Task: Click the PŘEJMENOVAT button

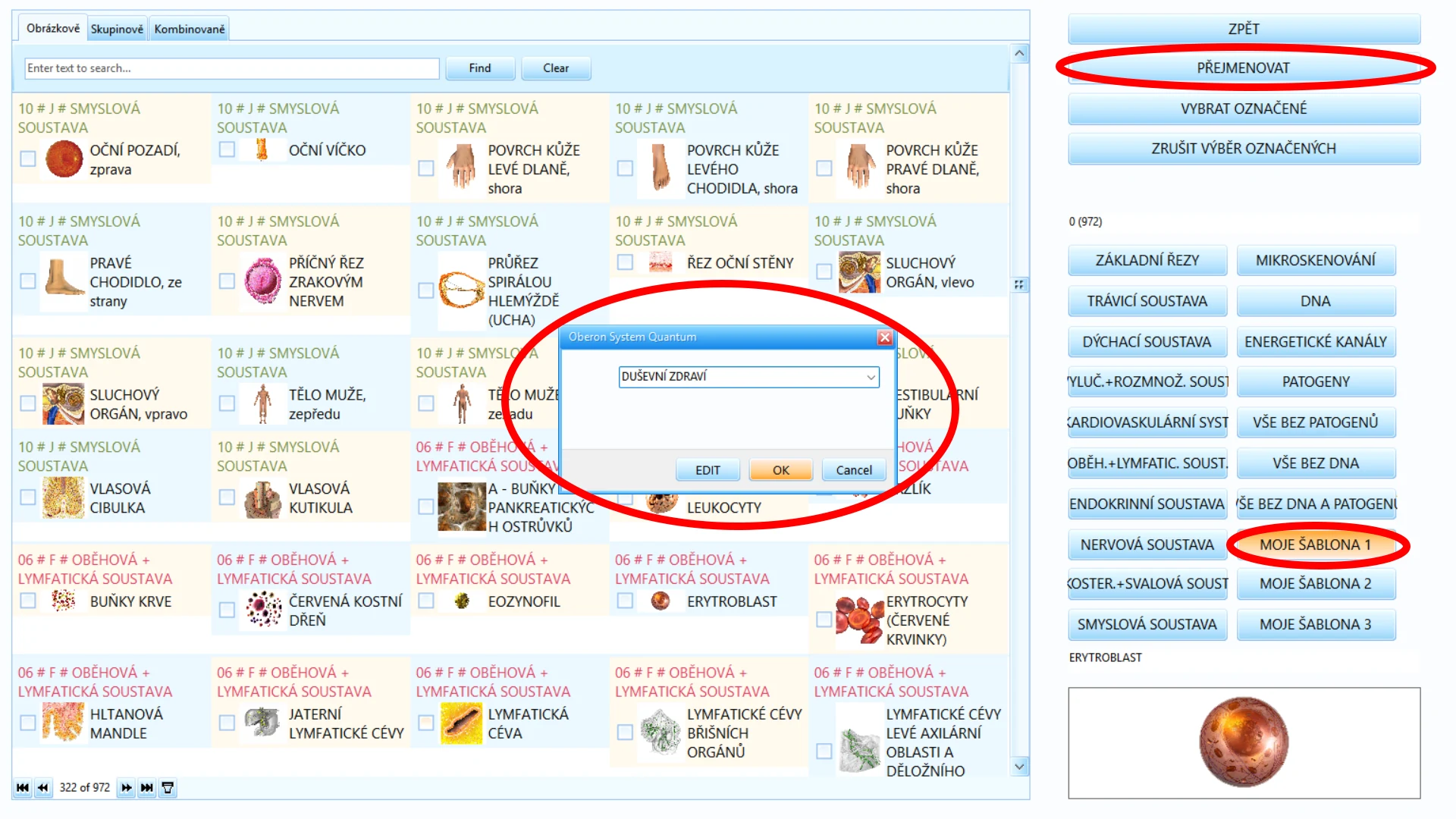Action: (x=1244, y=68)
